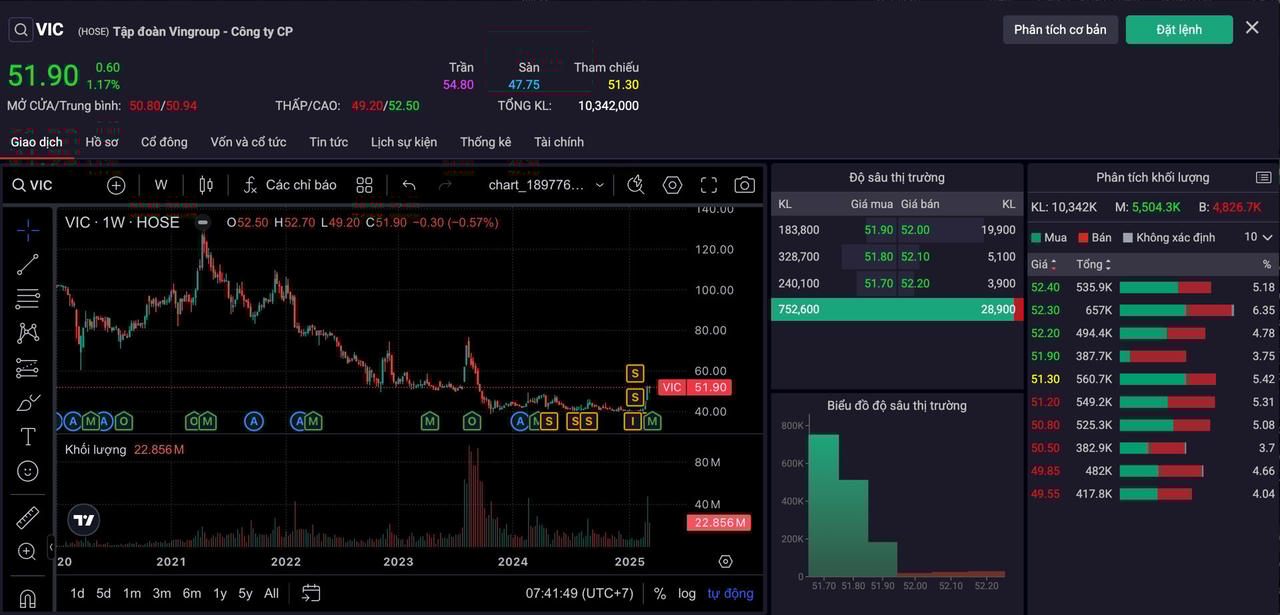The width and height of the screenshot is (1280, 615).
Task: Select the ruler measure tool
Action: click(28, 517)
